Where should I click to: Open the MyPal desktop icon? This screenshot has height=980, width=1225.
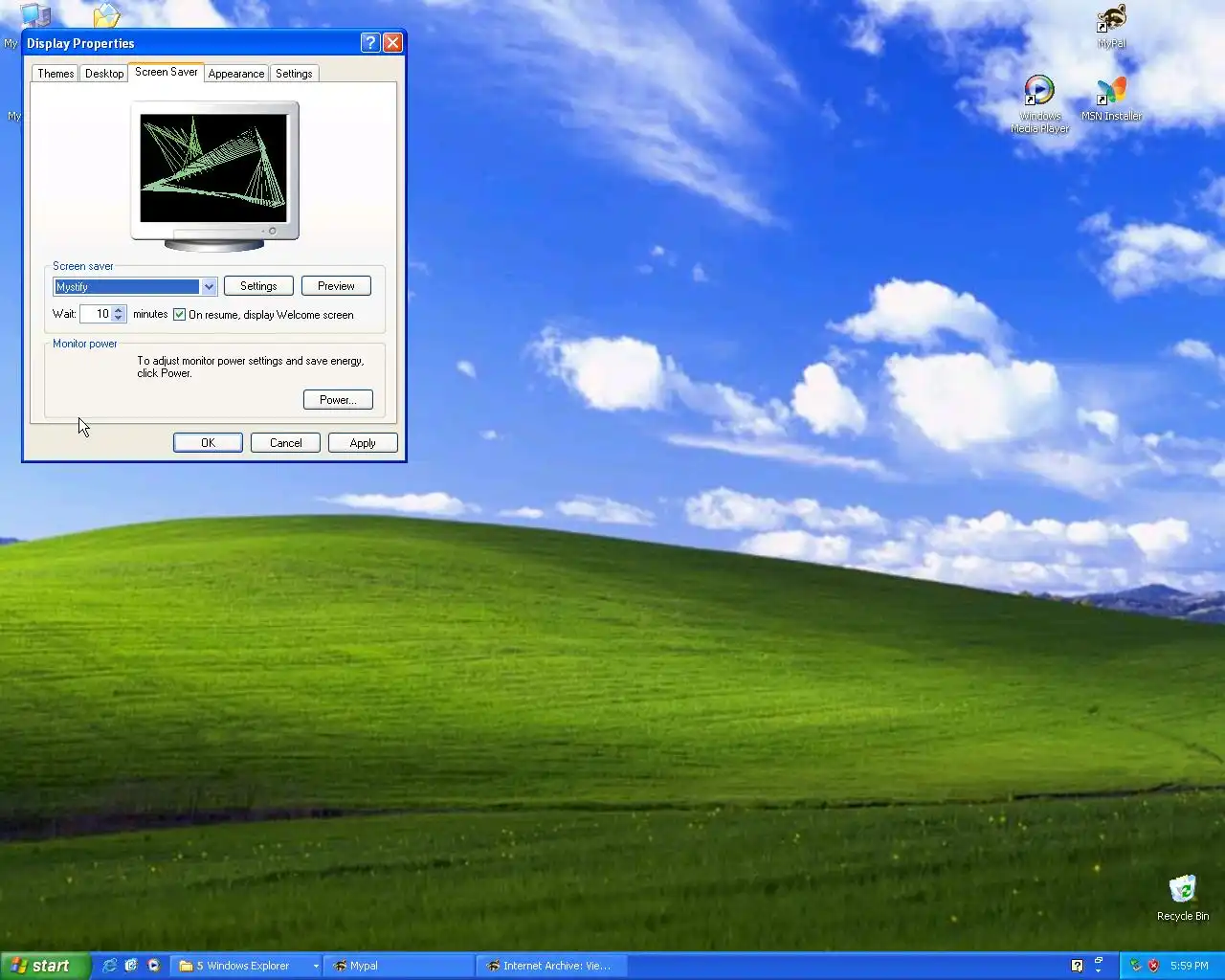(x=1111, y=26)
